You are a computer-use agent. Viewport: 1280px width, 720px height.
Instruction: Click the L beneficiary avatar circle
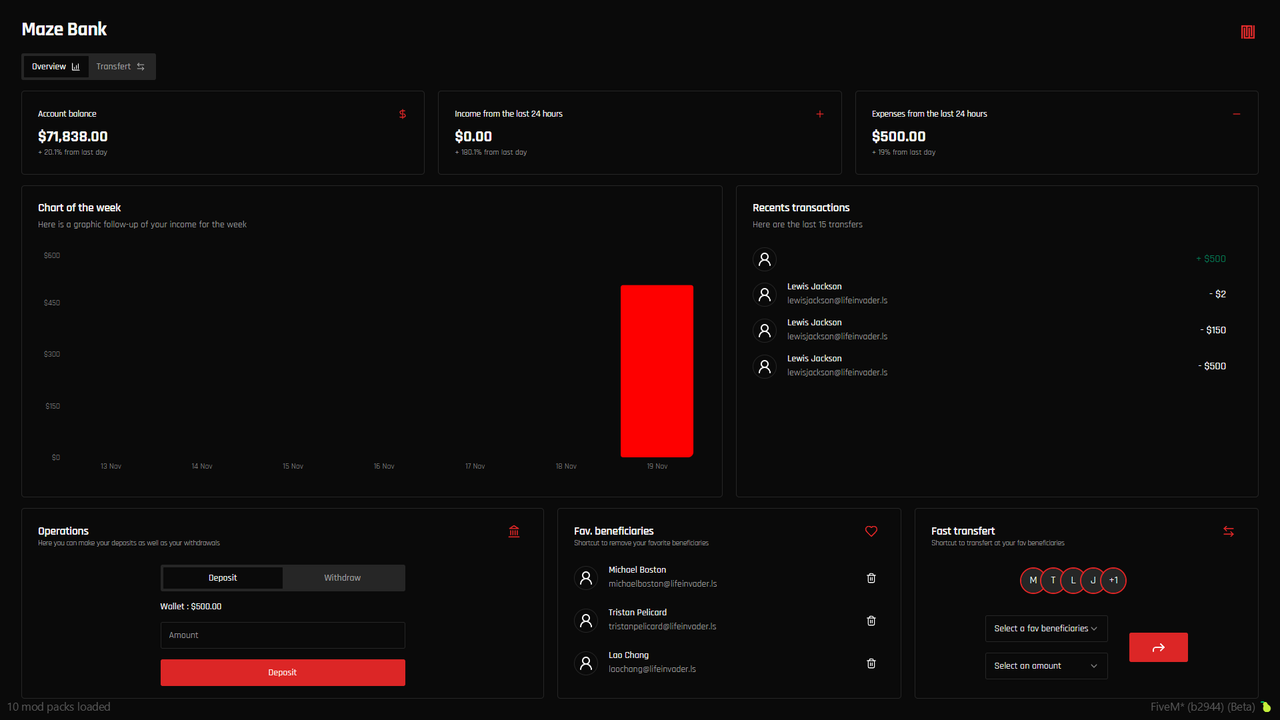(x=1073, y=581)
